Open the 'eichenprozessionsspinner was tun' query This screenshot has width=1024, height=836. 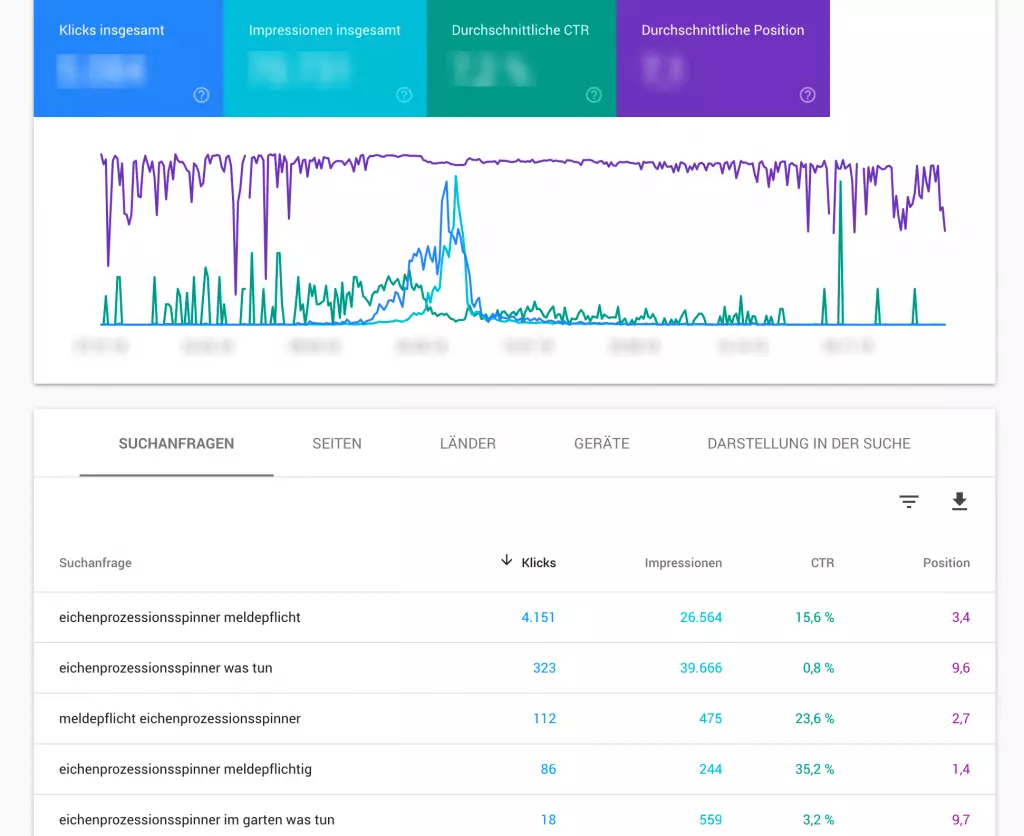[166, 668]
